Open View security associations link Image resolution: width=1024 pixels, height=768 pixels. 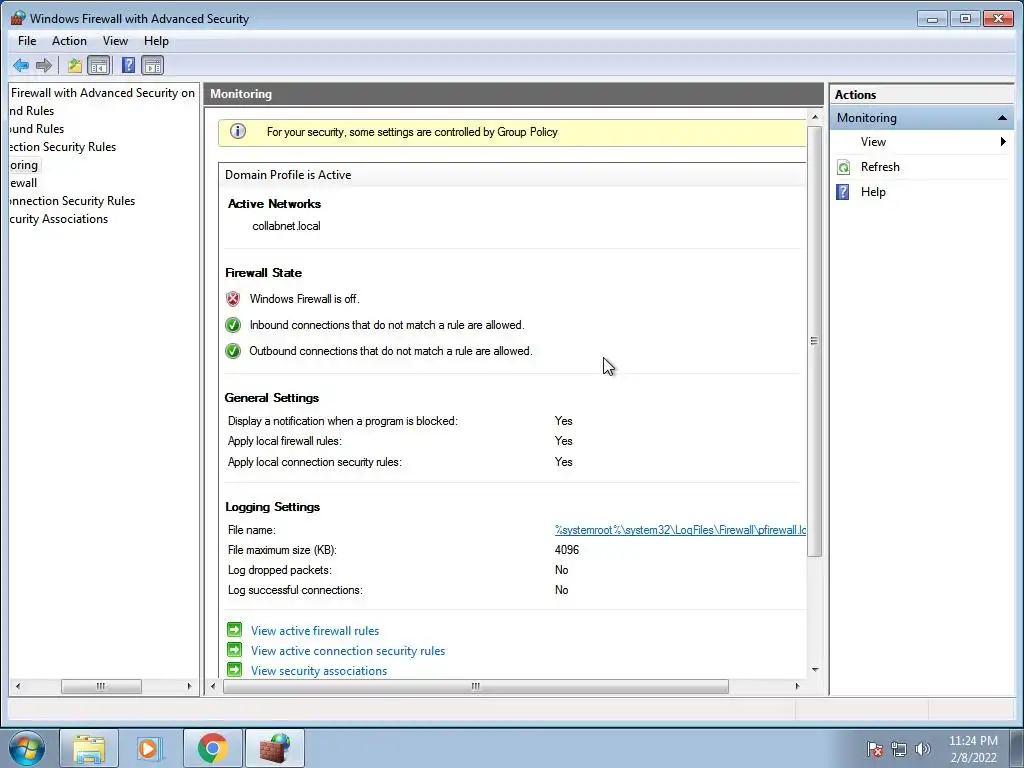319,671
